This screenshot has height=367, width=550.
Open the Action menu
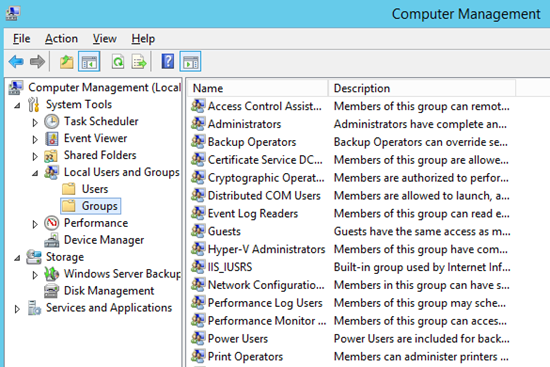point(61,39)
